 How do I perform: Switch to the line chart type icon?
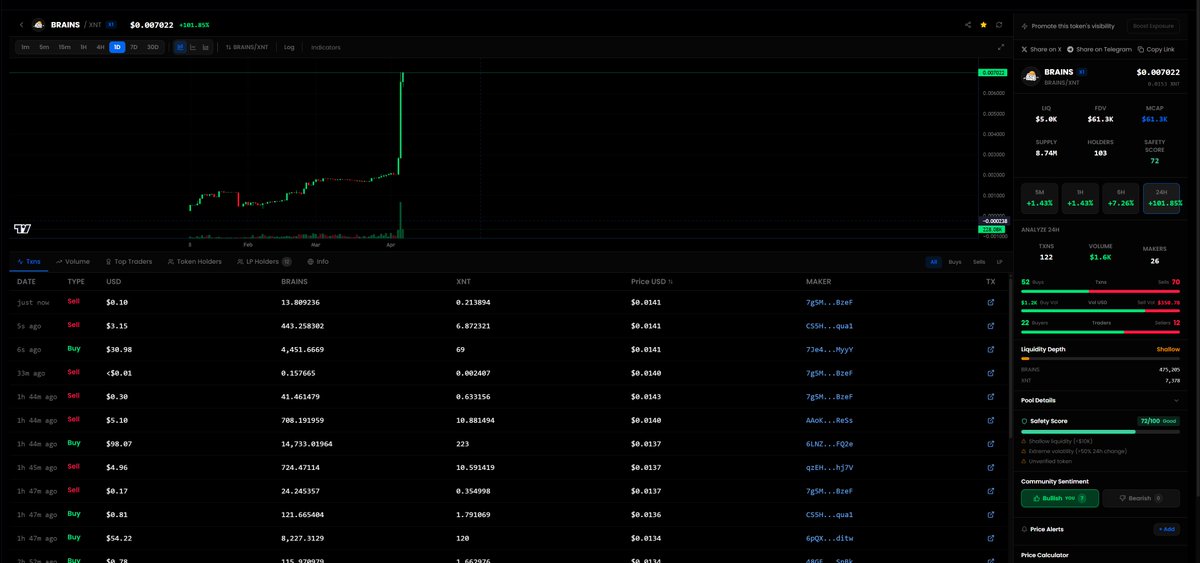[x=193, y=47]
